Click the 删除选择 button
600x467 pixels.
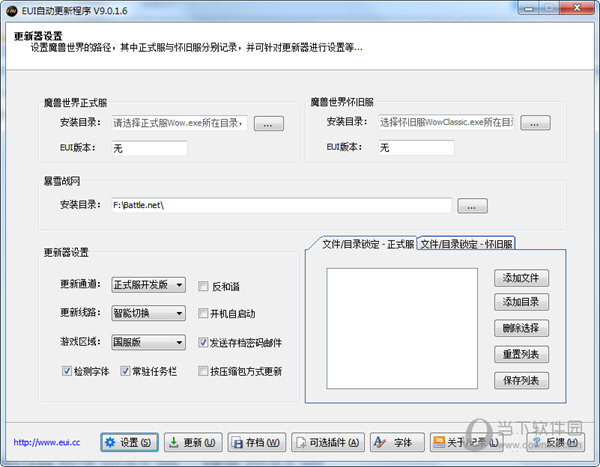521,328
